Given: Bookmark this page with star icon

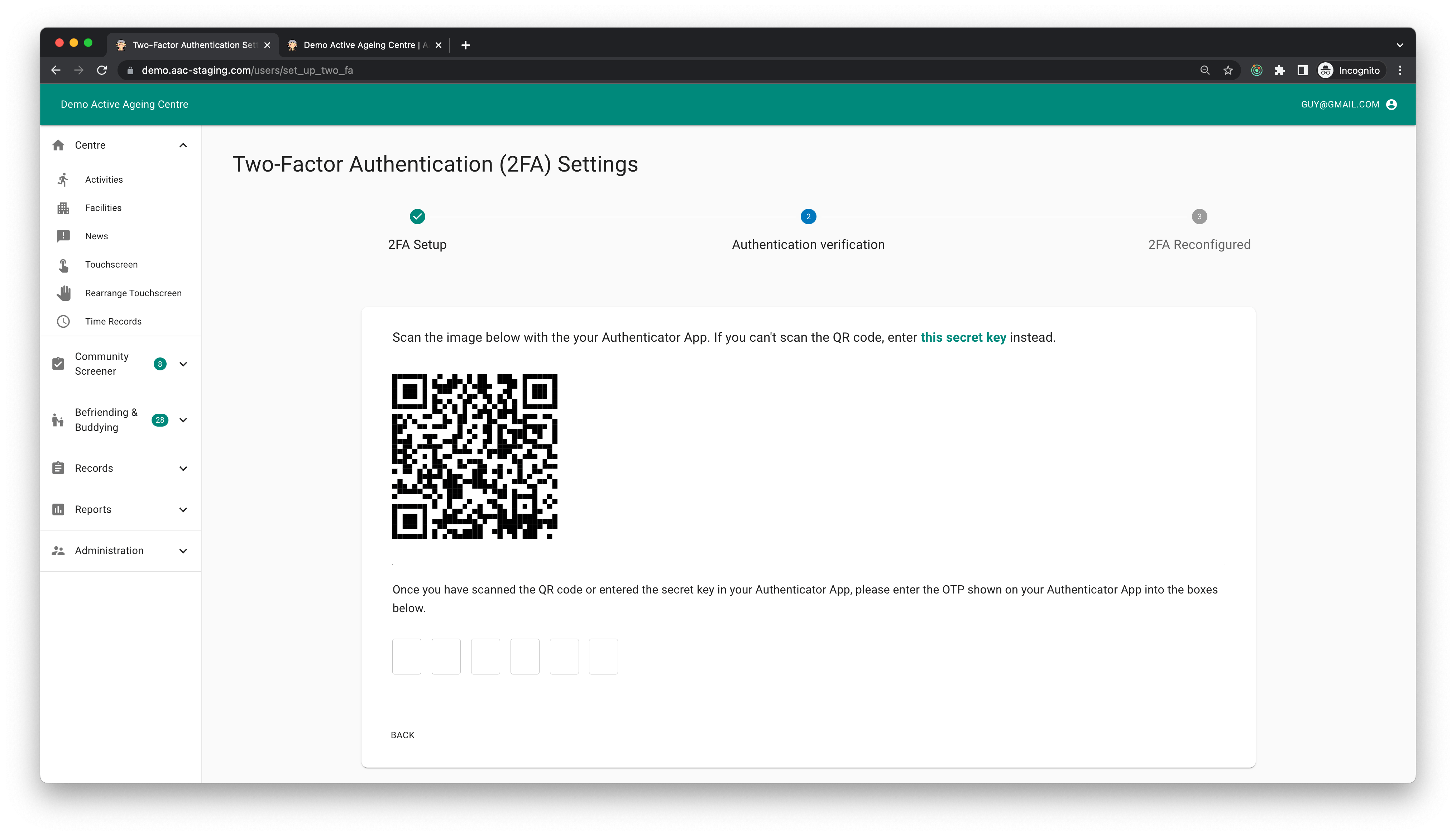Looking at the screenshot, I should (x=1227, y=70).
